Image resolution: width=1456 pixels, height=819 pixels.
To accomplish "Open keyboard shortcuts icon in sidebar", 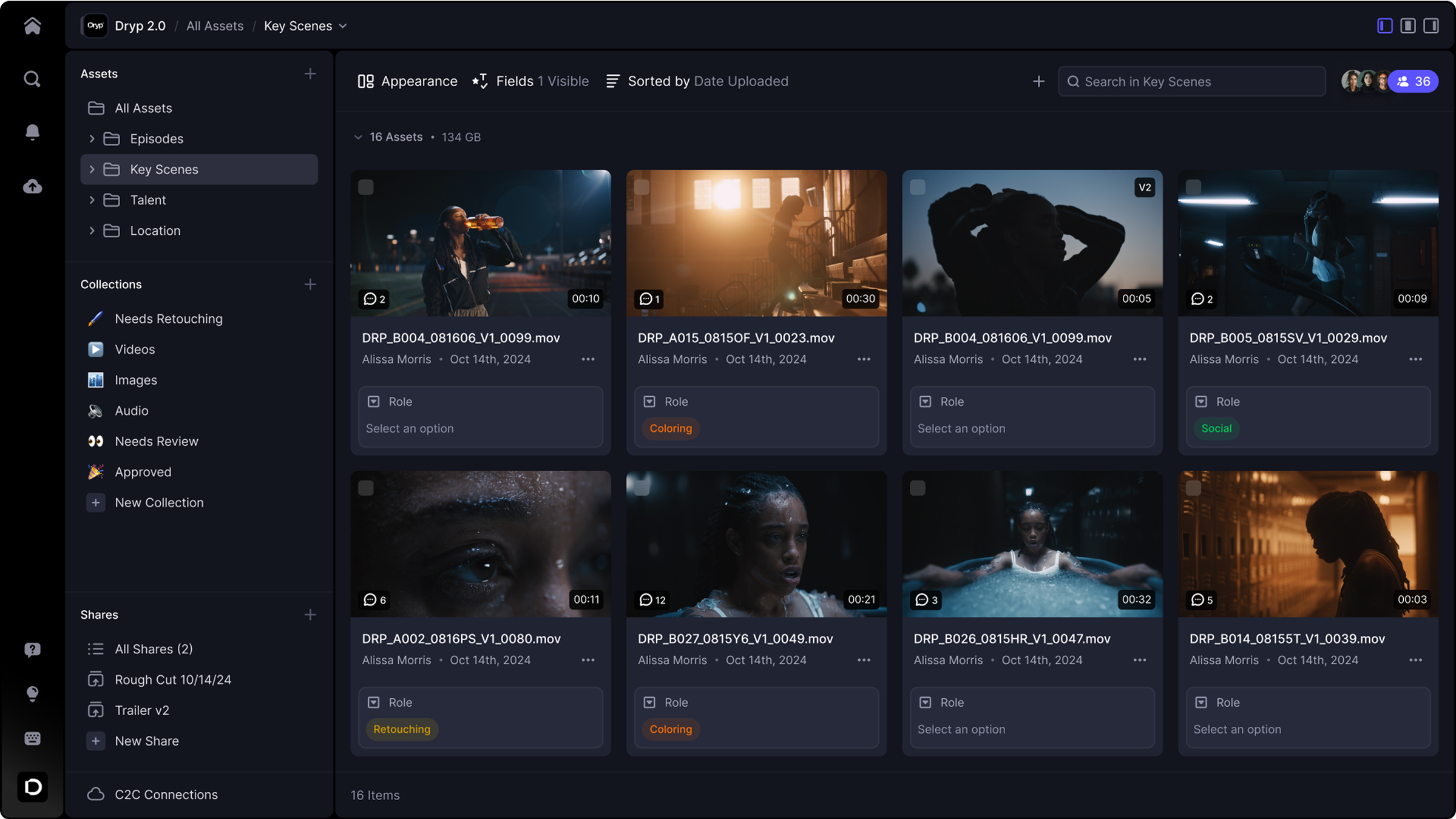I will [32, 738].
